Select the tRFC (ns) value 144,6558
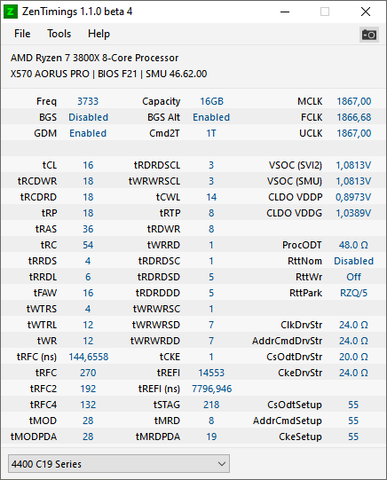This screenshot has width=387, height=480. (88, 357)
